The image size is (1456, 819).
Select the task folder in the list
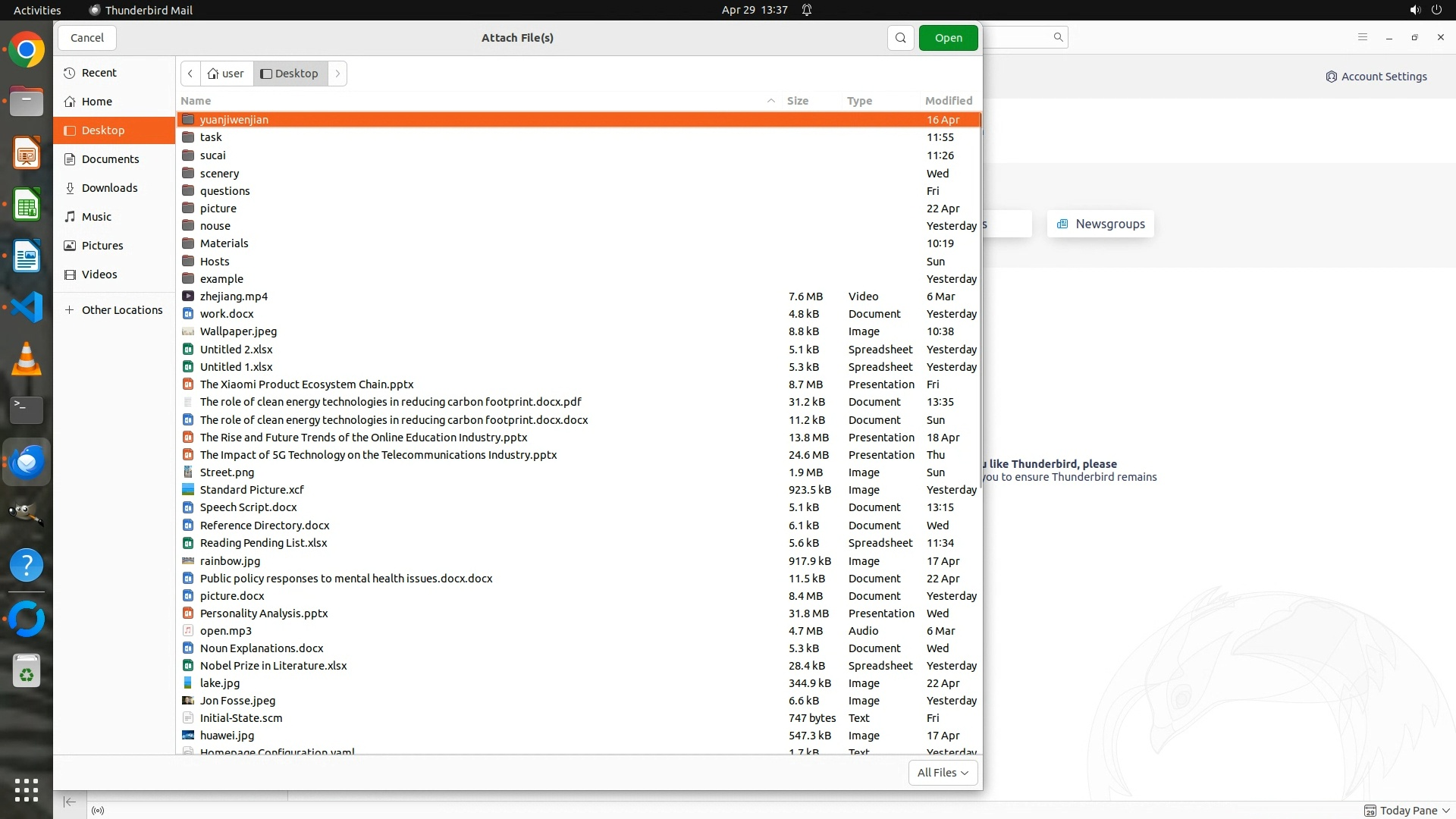[x=211, y=137]
